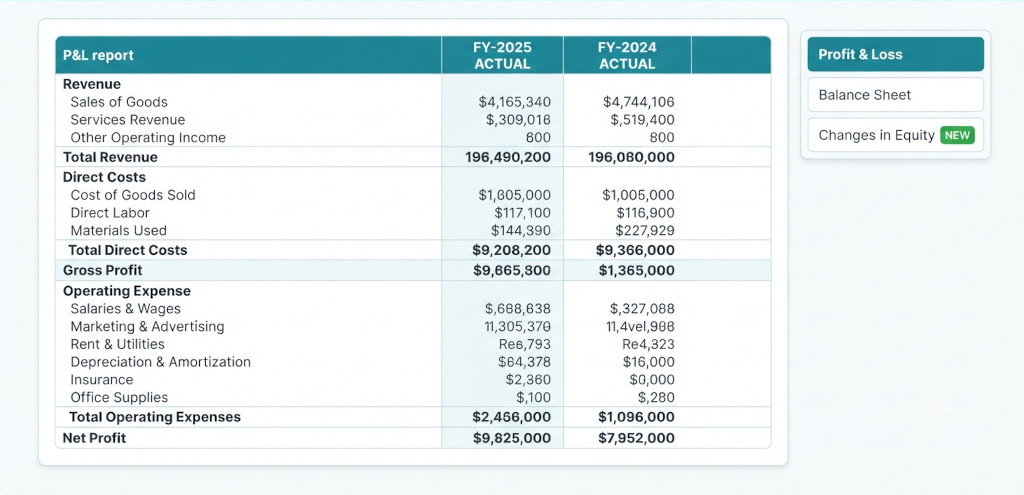
Task: Click the Total Revenue row label
Action: click(110, 157)
